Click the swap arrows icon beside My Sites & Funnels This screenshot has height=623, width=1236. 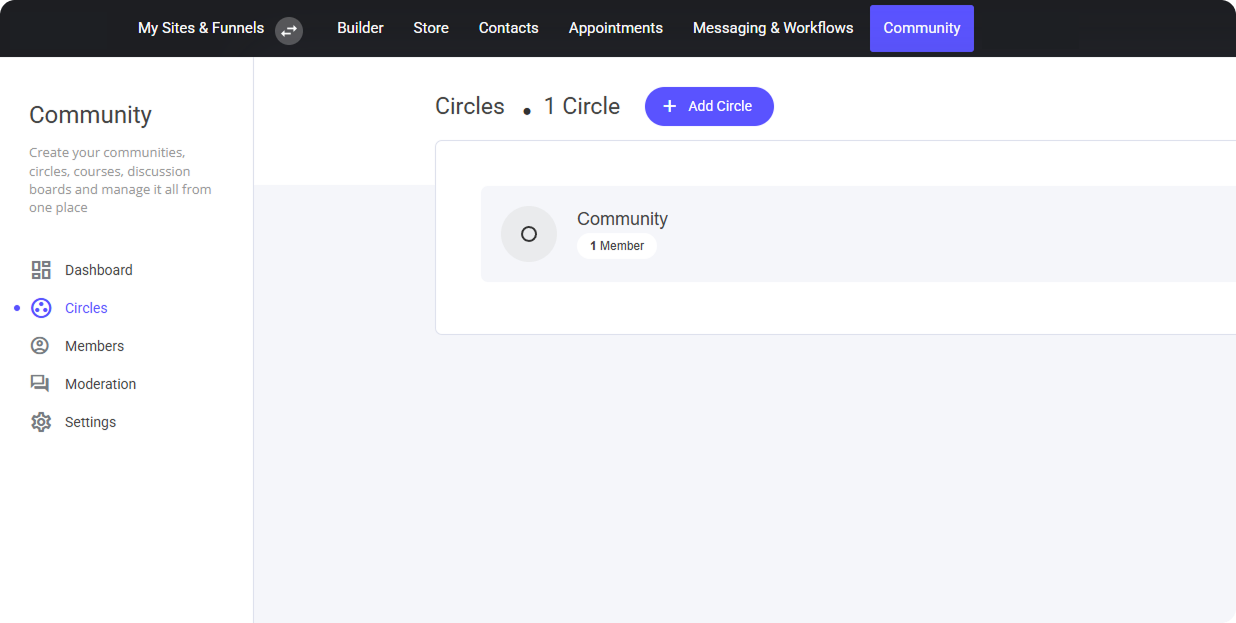pyautogui.click(x=289, y=30)
